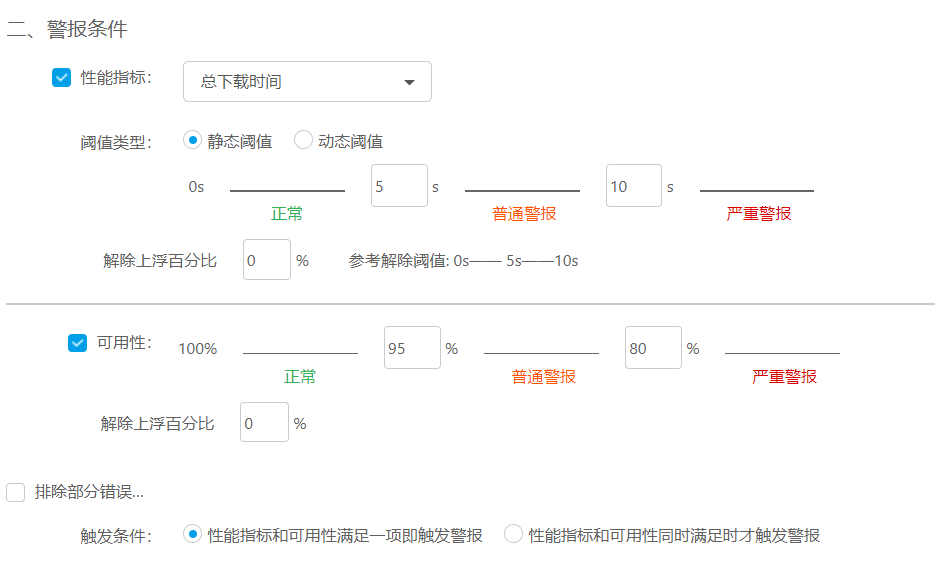Click the green 正常 label under performance thresholds
Viewport: 935px width, 565px height.
coord(287,214)
